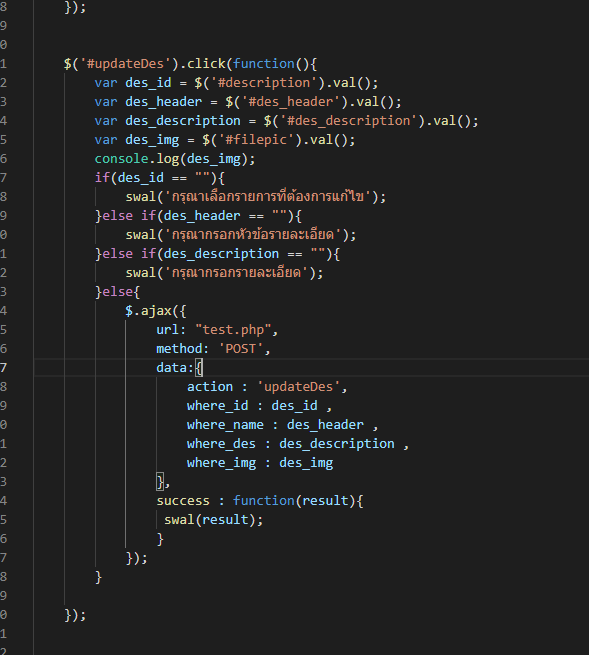Image resolution: width=589 pixels, height=655 pixels.
Task: Click the 'where_id' property key
Action: pos(217,406)
